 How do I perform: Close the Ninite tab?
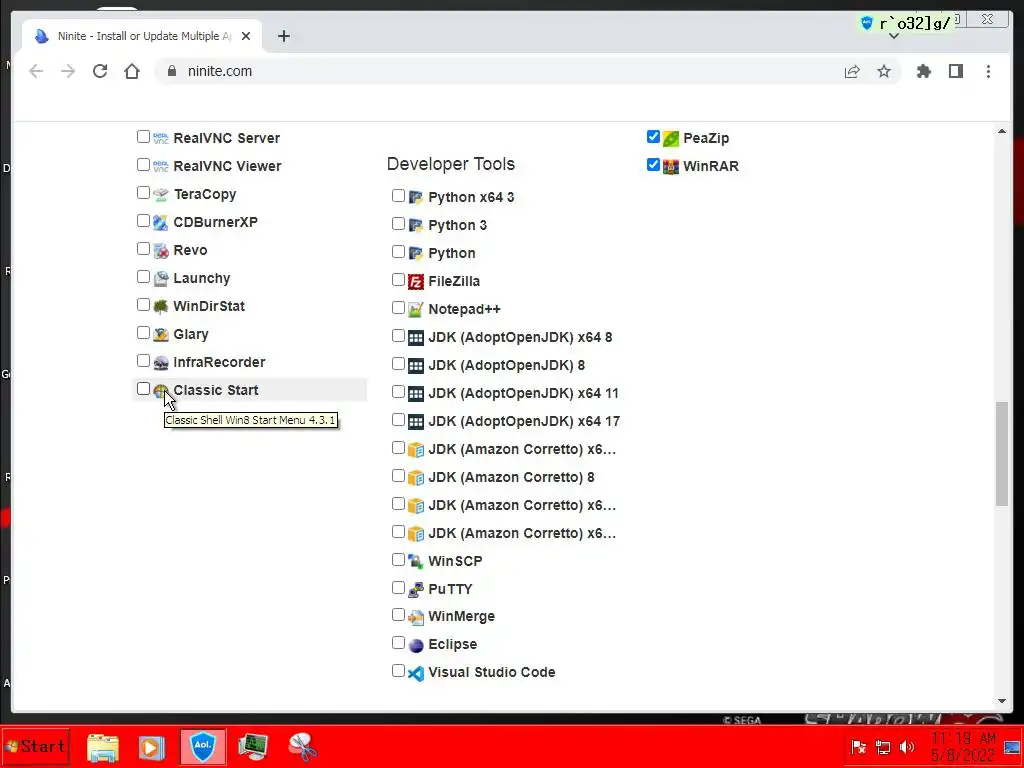tap(246, 36)
